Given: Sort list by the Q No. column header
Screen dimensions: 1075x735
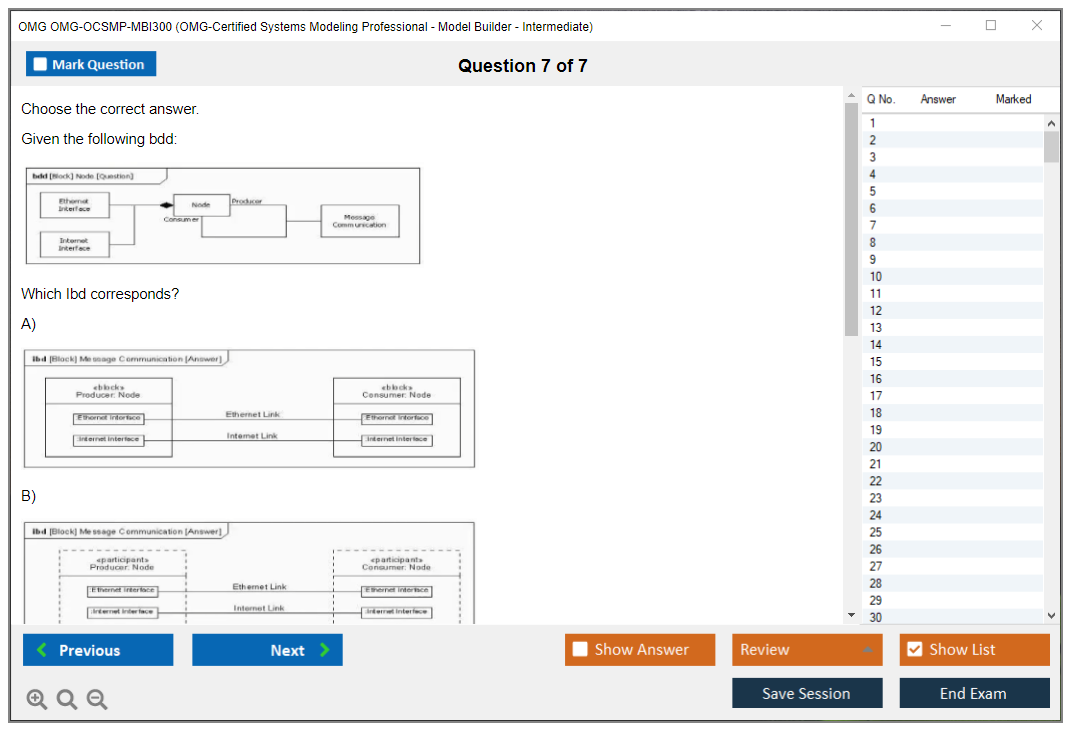Looking at the screenshot, I should pyautogui.click(x=880, y=99).
